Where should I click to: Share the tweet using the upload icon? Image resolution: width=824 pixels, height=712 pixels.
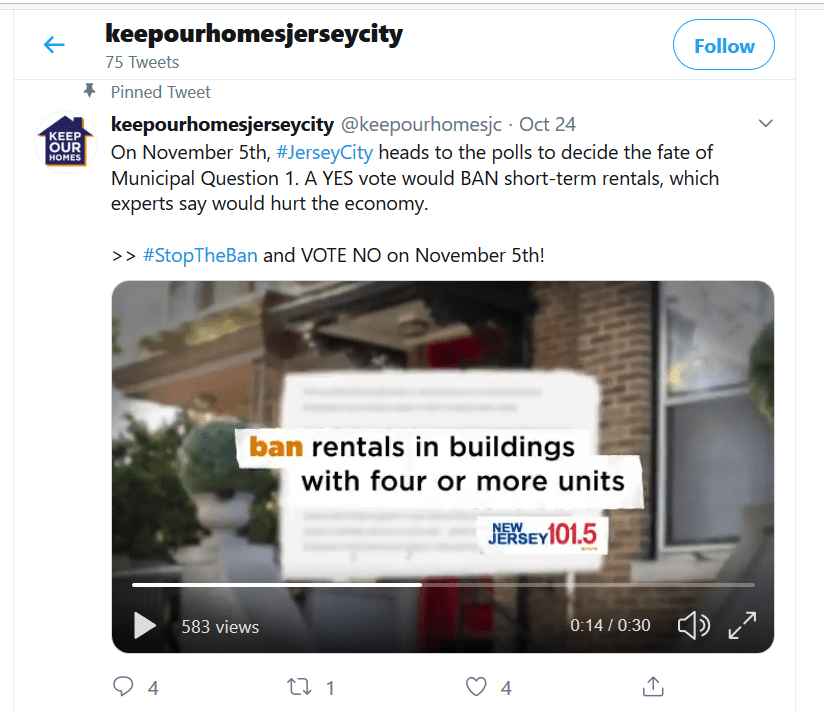click(653, 687)
